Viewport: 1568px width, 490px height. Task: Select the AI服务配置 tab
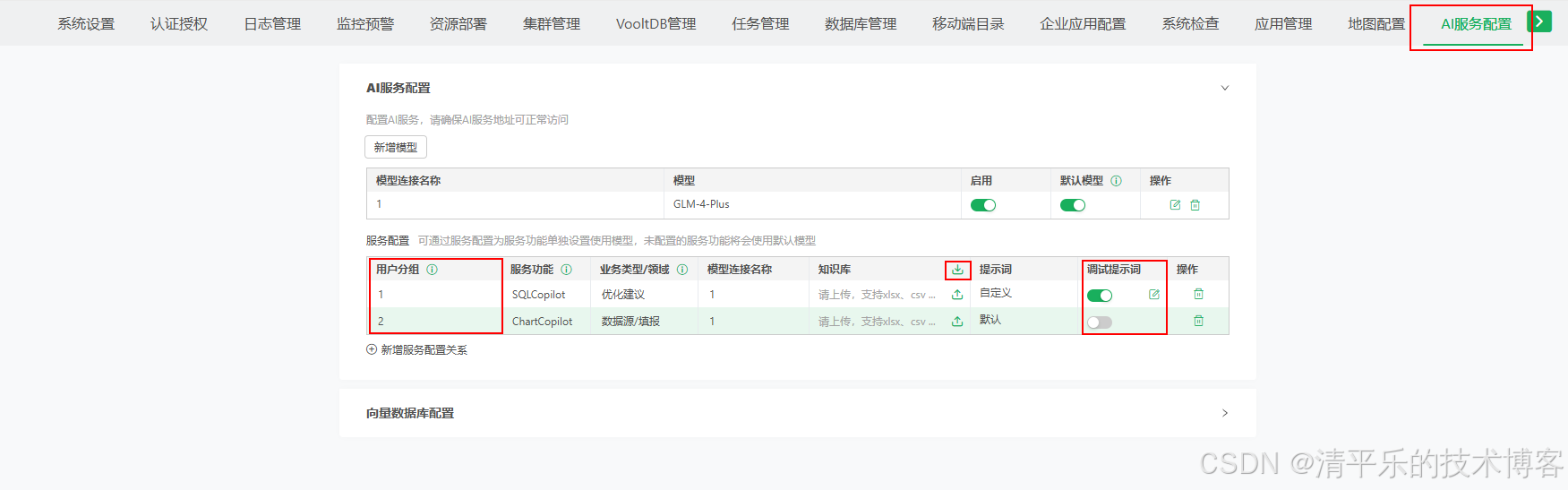point(1476,24)
